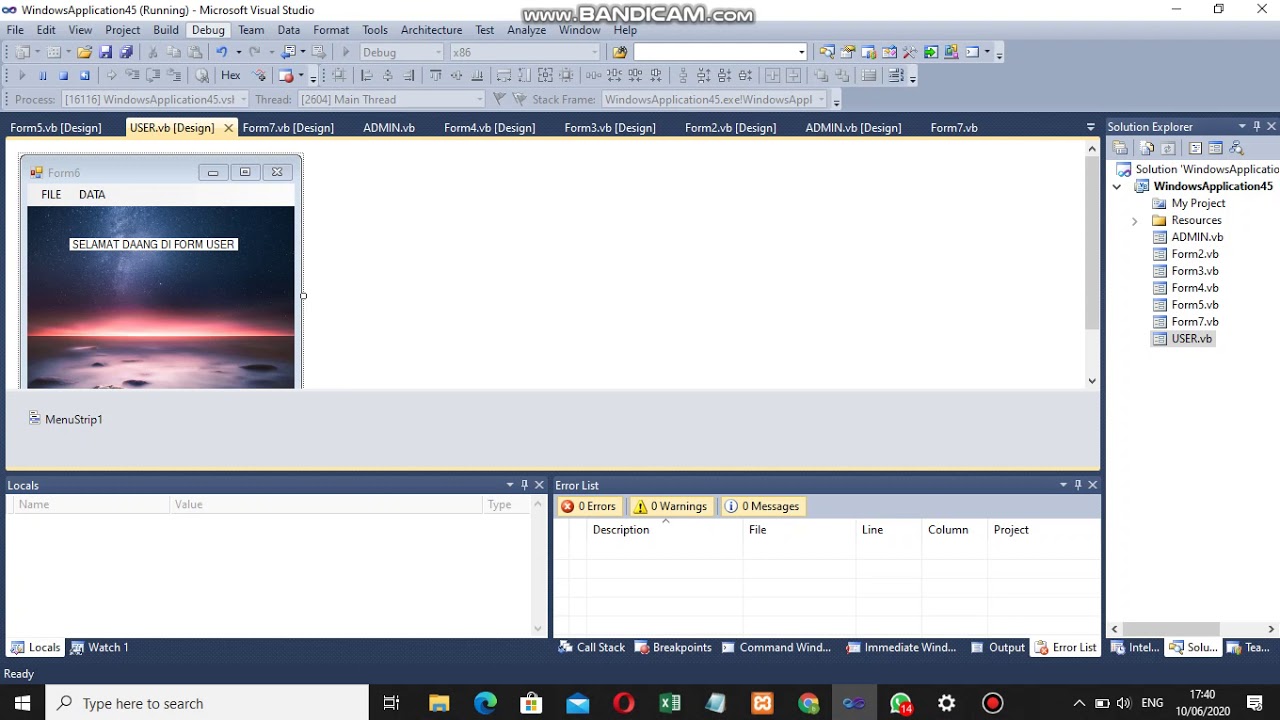Open the Architecture menu
Image resolution: width=1280 pixels, height=720 pixels.
tap(431, 30)
